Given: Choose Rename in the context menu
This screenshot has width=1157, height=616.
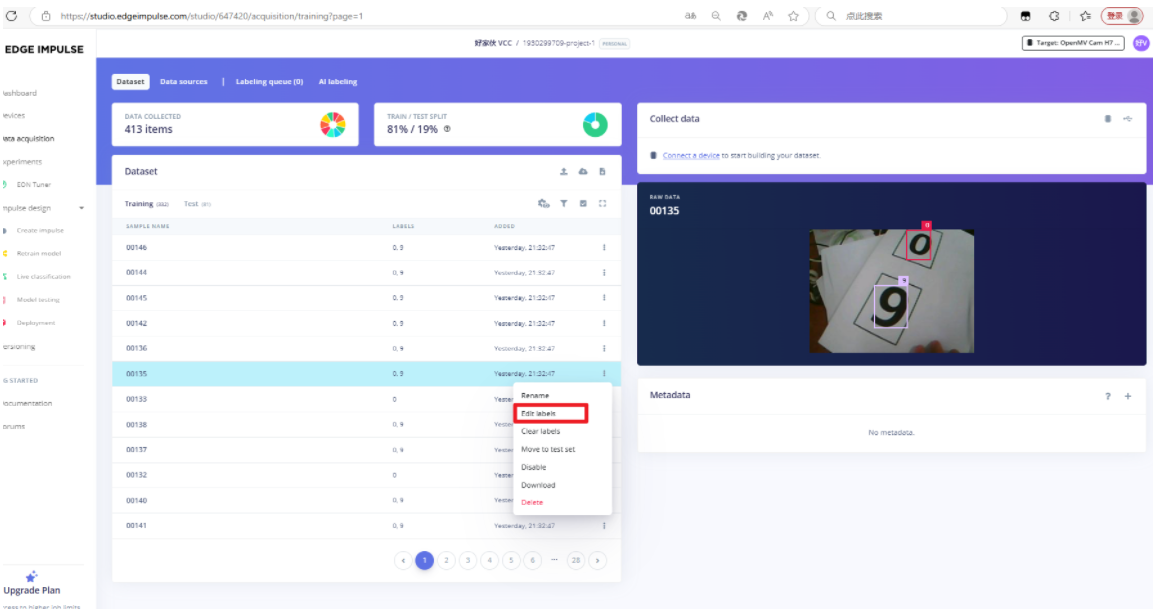Looking at the screenshot, I should (x=535, y=395).
